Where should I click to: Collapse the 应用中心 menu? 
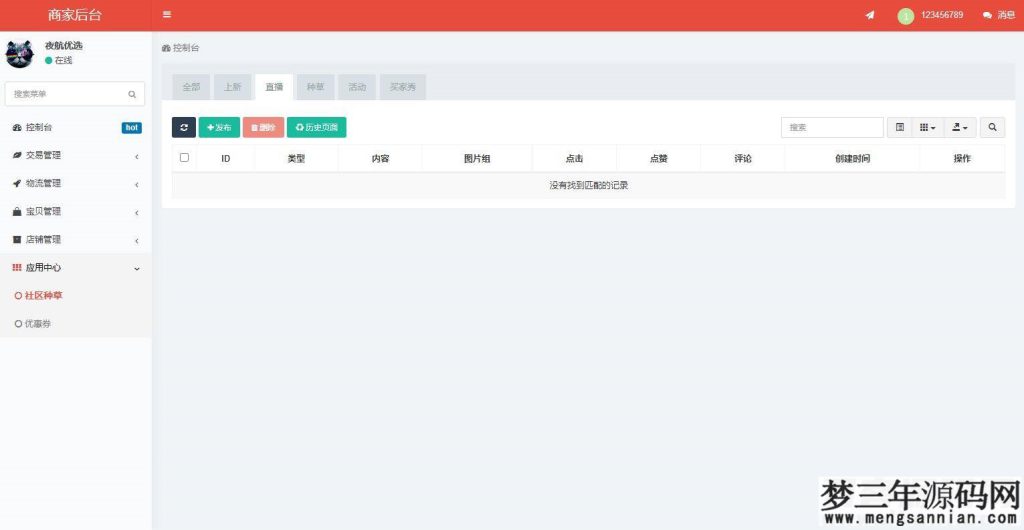(76, 268)
